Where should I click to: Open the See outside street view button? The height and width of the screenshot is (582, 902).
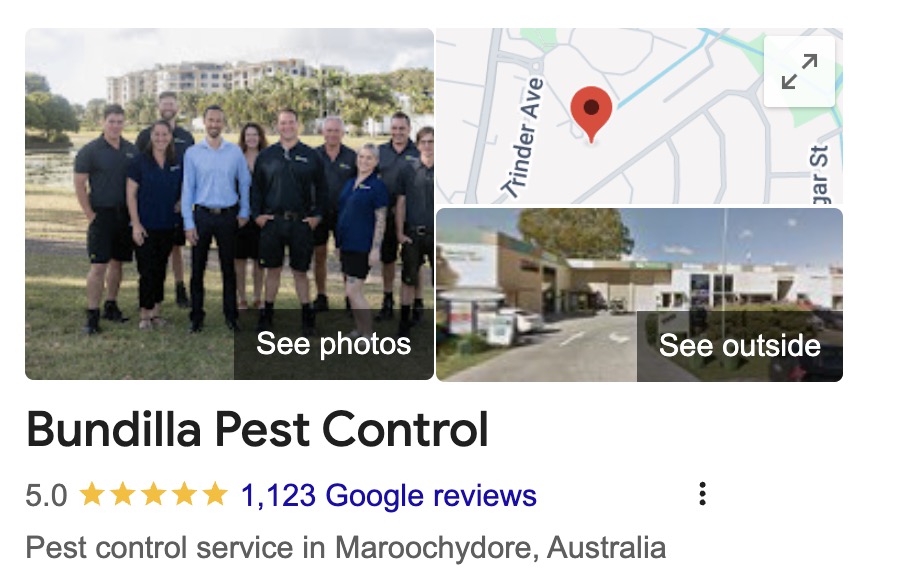[740, 346]
